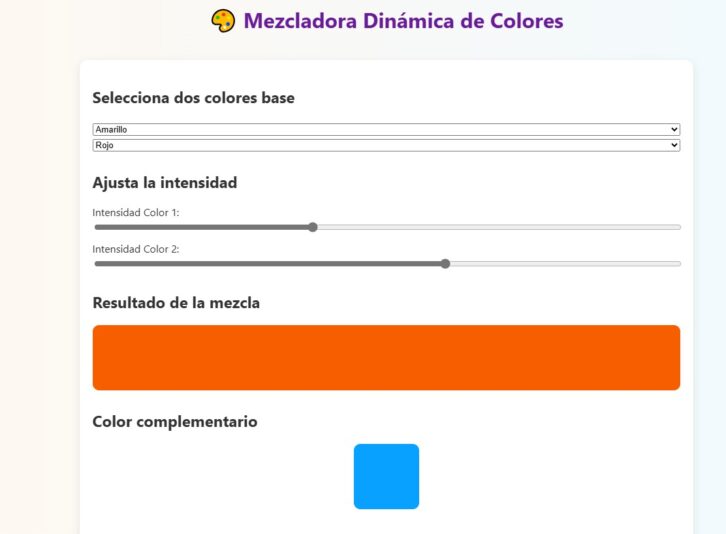Click the Intensidad Color 2 slider handle
The height and width of the screenshot is (534, 726).
click(445, 264)
